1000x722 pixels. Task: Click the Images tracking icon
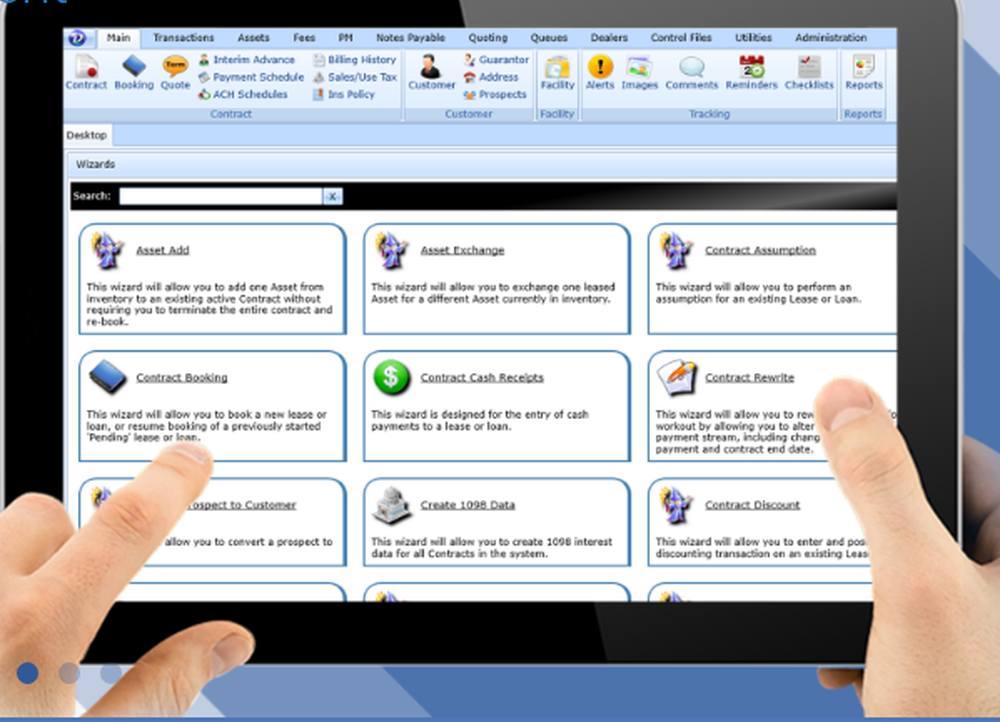point(639,72)
